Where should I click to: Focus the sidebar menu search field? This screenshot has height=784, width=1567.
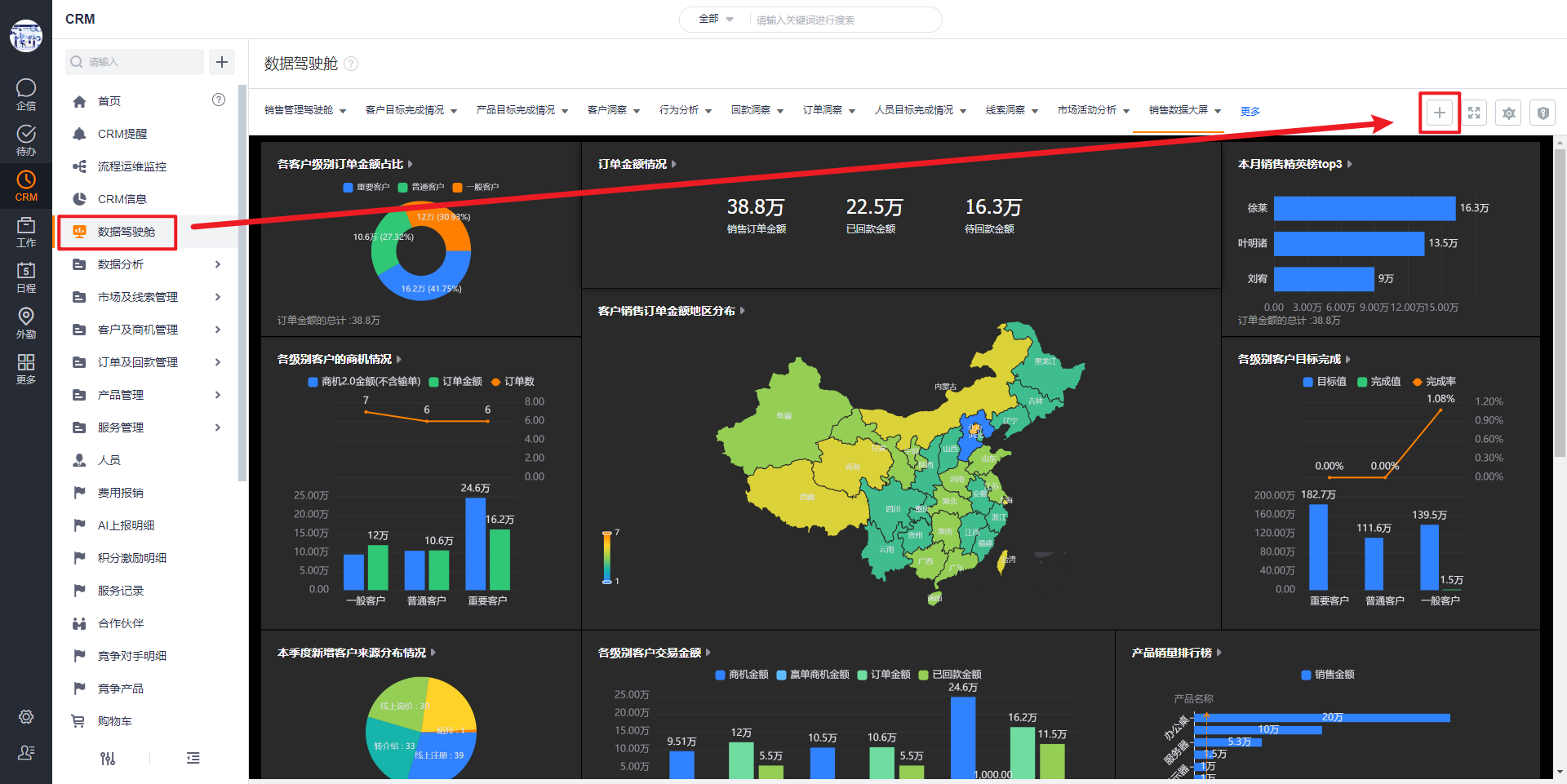[x=135, y=62]
